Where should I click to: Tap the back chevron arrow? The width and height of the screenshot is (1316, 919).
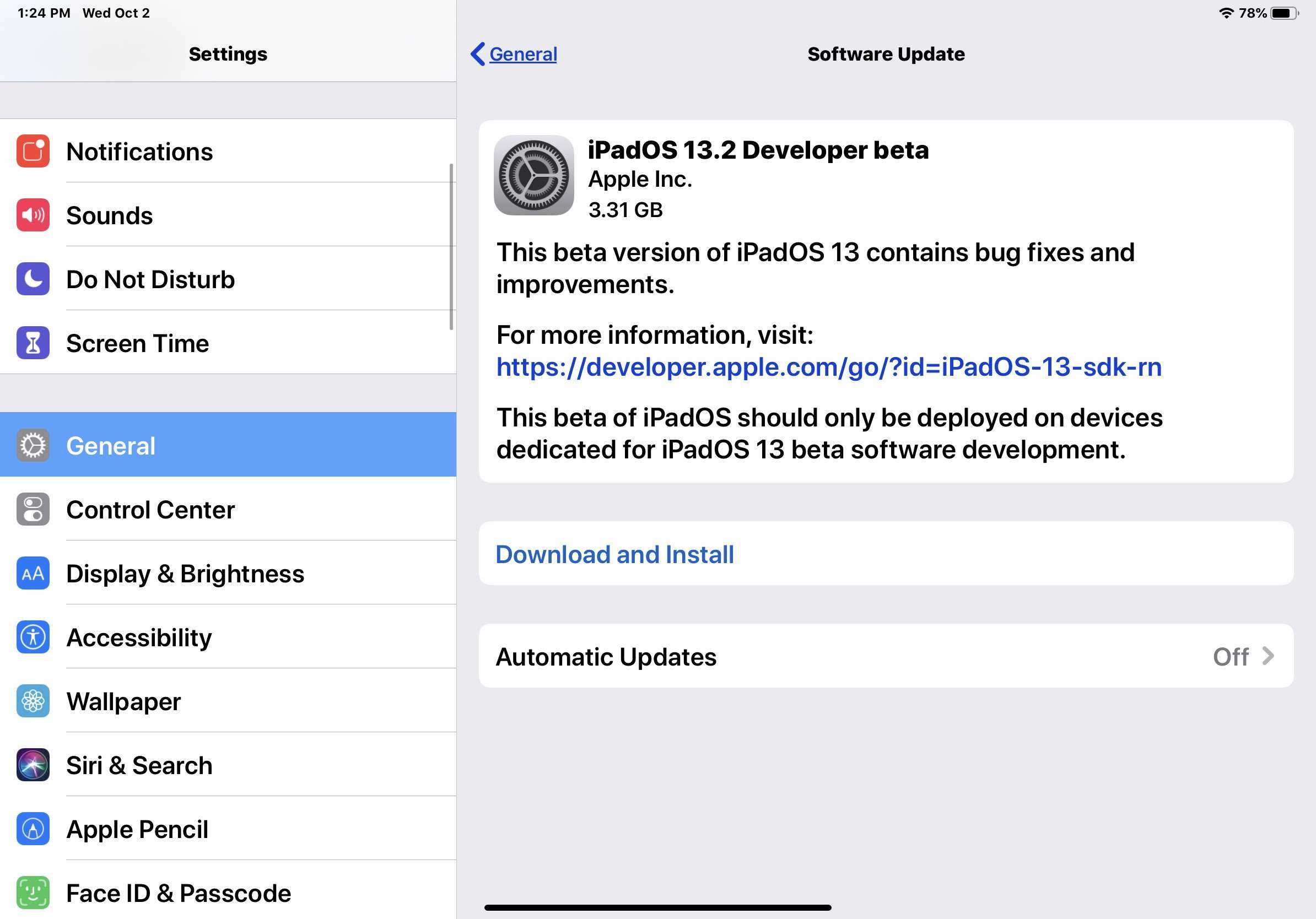click(x=477, y=54)
